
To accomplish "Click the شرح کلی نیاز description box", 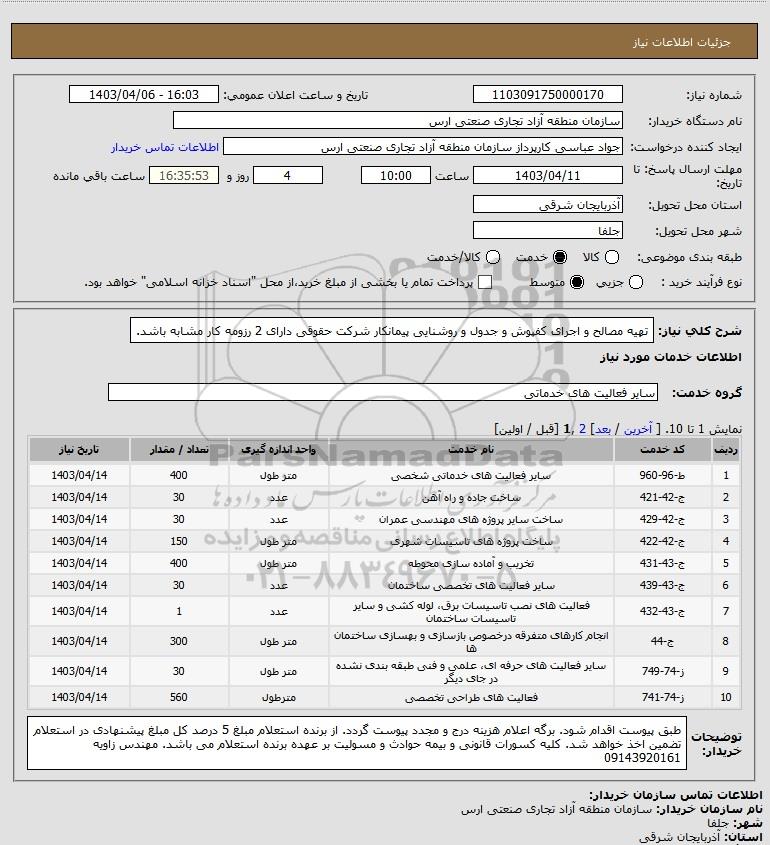I will [392, 330].
